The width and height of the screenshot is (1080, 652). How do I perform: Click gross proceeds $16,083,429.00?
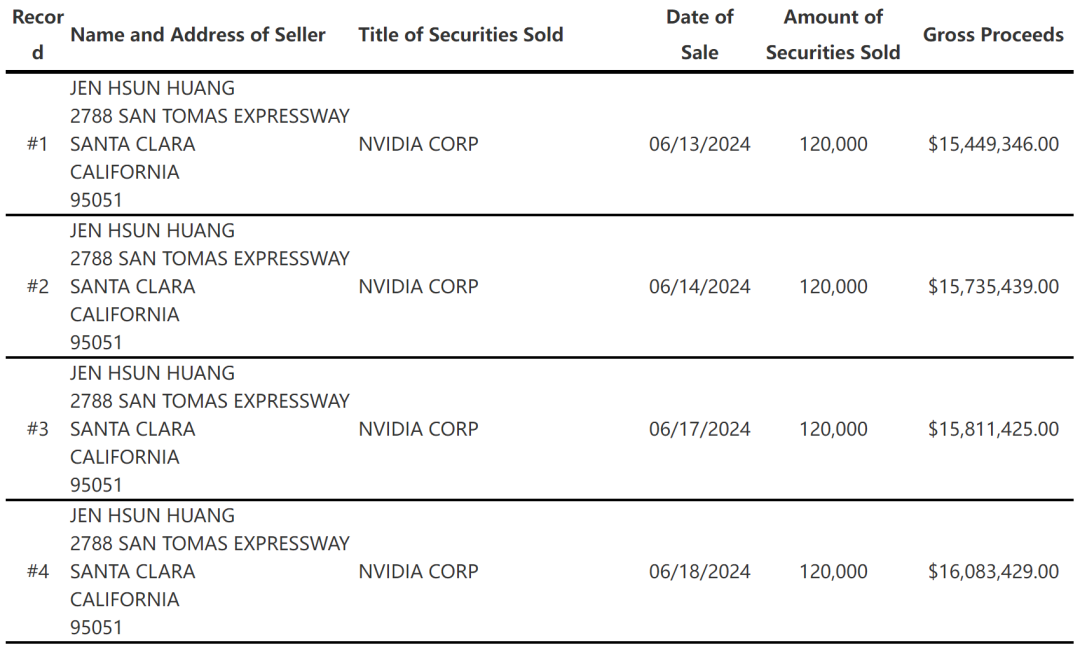coord(993,572)
